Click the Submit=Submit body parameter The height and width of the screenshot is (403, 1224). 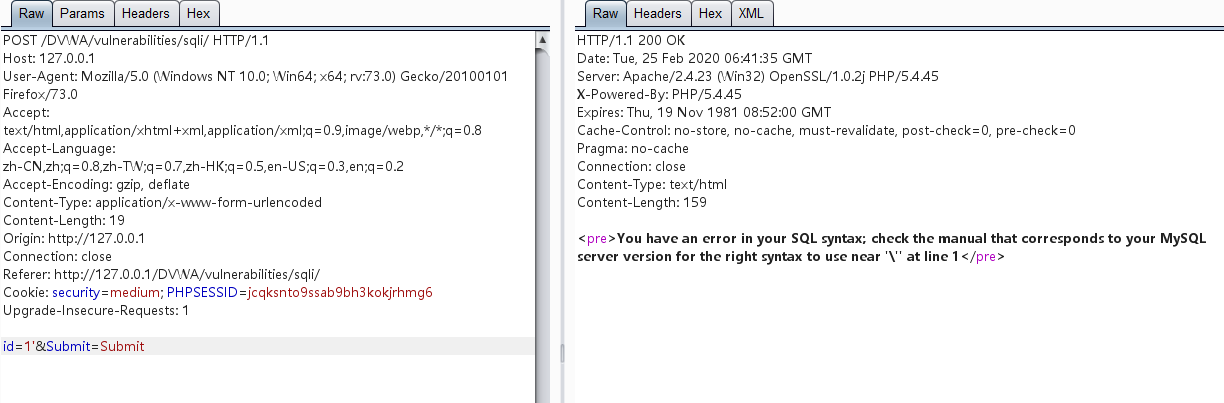pyautogui.click(x=94, y=347)
